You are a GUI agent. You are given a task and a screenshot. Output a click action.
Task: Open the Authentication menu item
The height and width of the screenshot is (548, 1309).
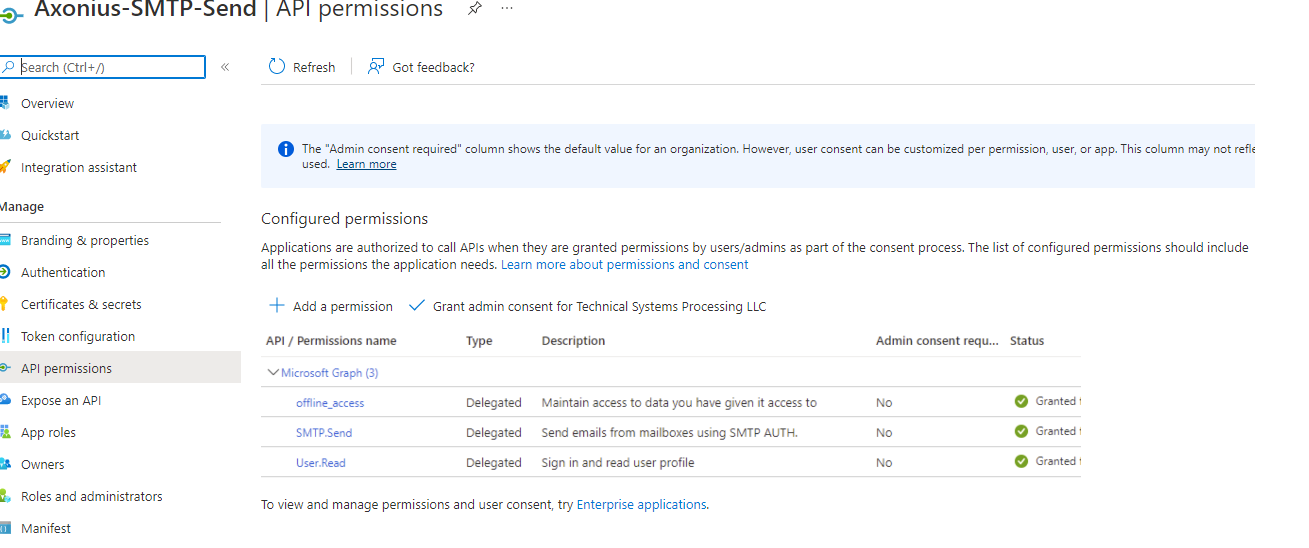(63, 272)
